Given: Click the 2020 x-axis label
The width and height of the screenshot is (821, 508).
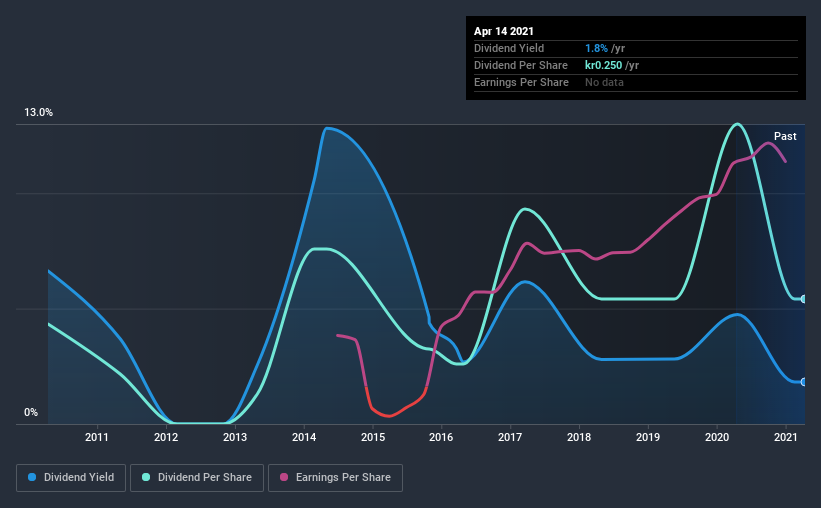Looking at the screenshot, I should click(717, 437).
